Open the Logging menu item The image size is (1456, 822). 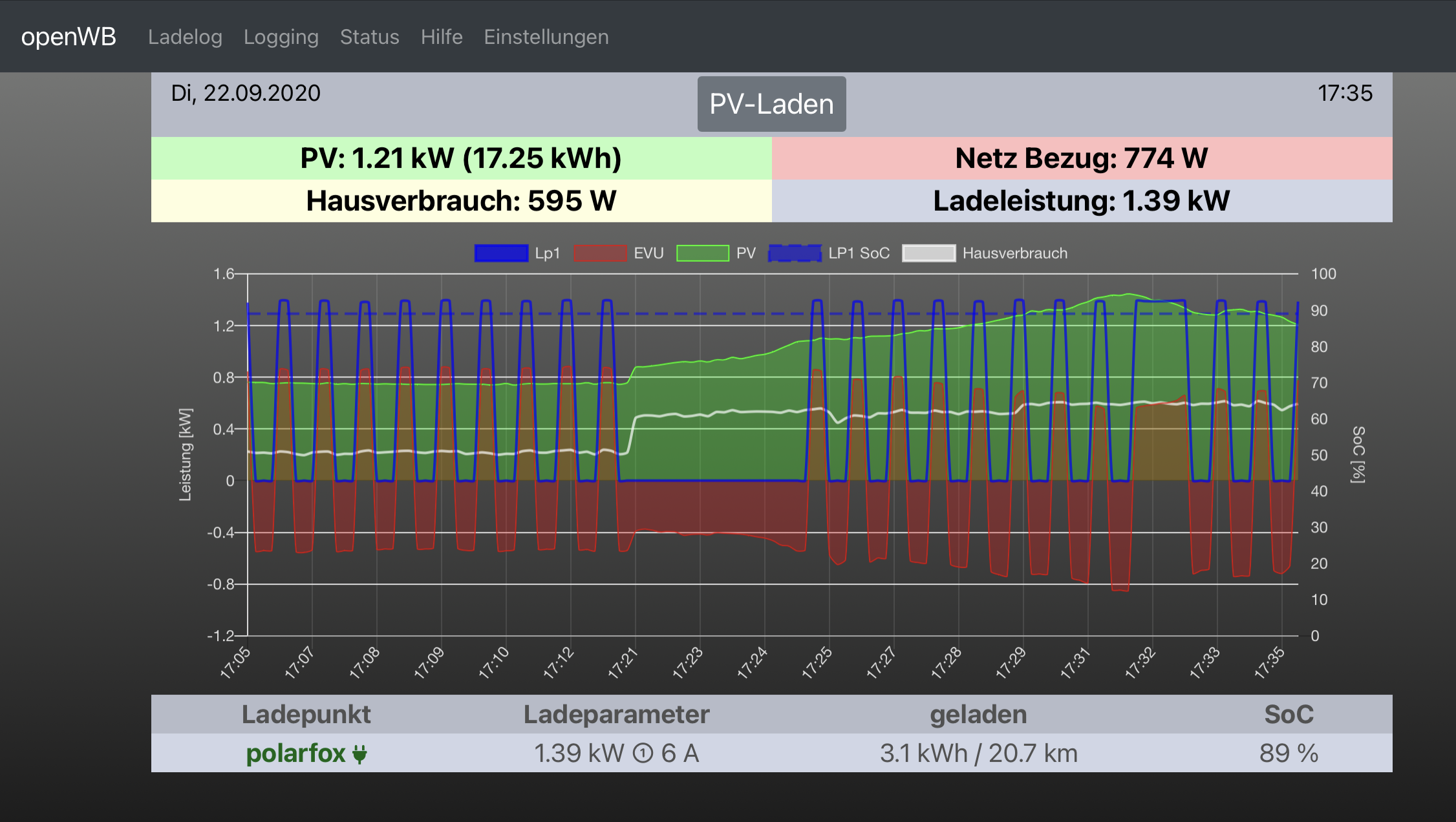tap(281, 37)
